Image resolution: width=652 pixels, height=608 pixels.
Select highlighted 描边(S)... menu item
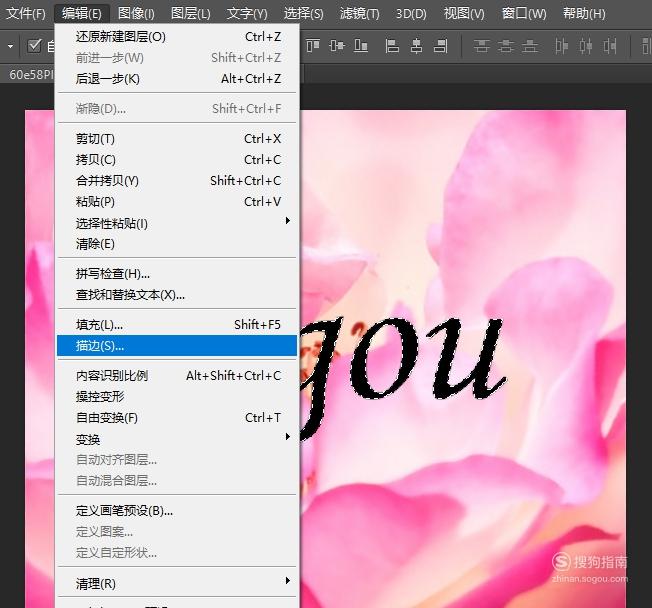pos(177,346)
